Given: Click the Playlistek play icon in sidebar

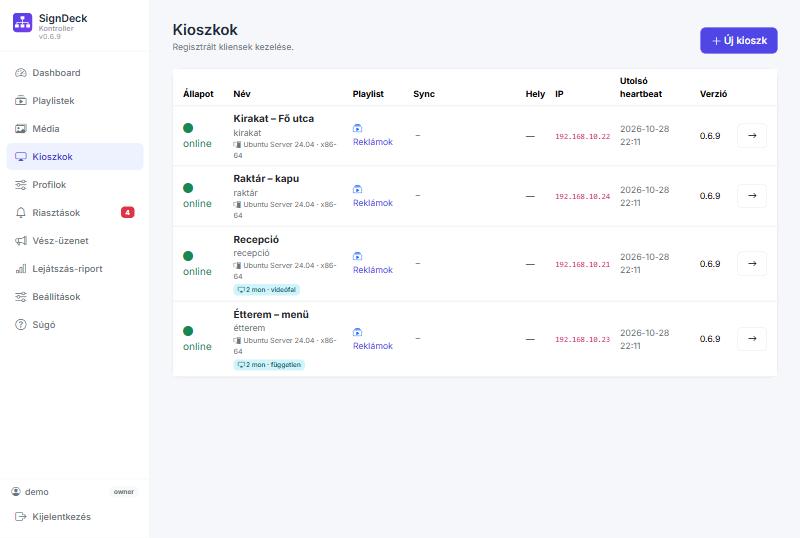Looking at the screenshot, I should (x=20, y=101).
